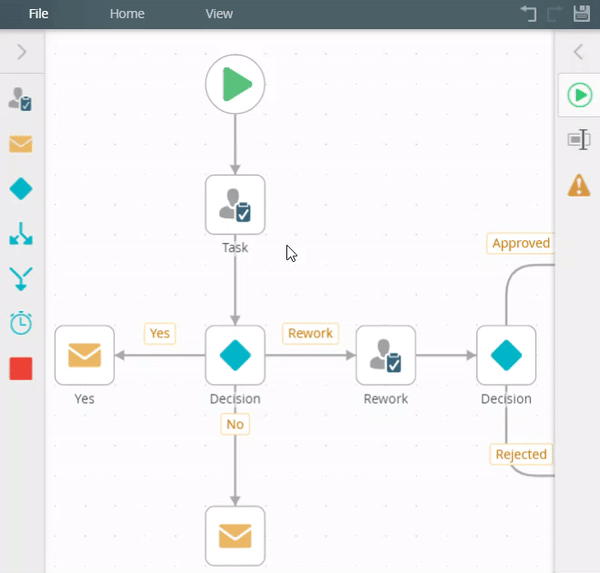Select the Email step in the toolbox

point(21,144)
